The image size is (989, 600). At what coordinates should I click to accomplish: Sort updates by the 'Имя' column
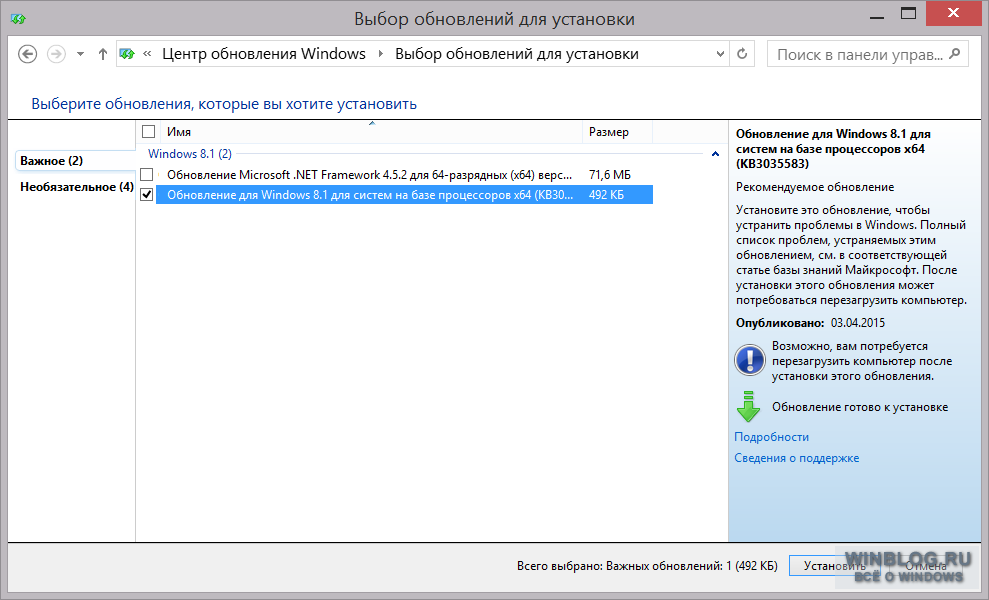(x=371, y=132)
